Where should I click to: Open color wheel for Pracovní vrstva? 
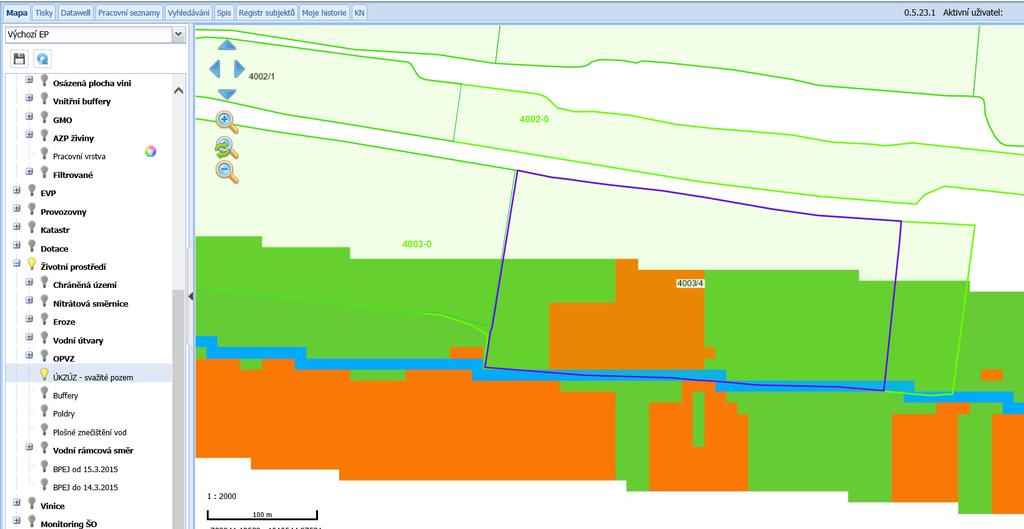[150, 152]
